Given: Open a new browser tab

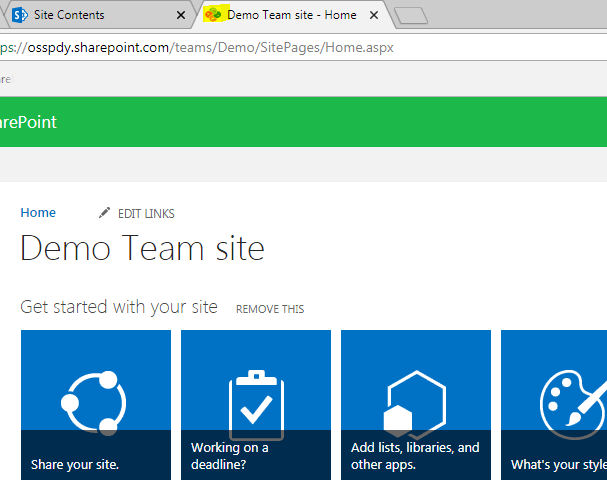Looking at the screenshot, I should 411,15.
